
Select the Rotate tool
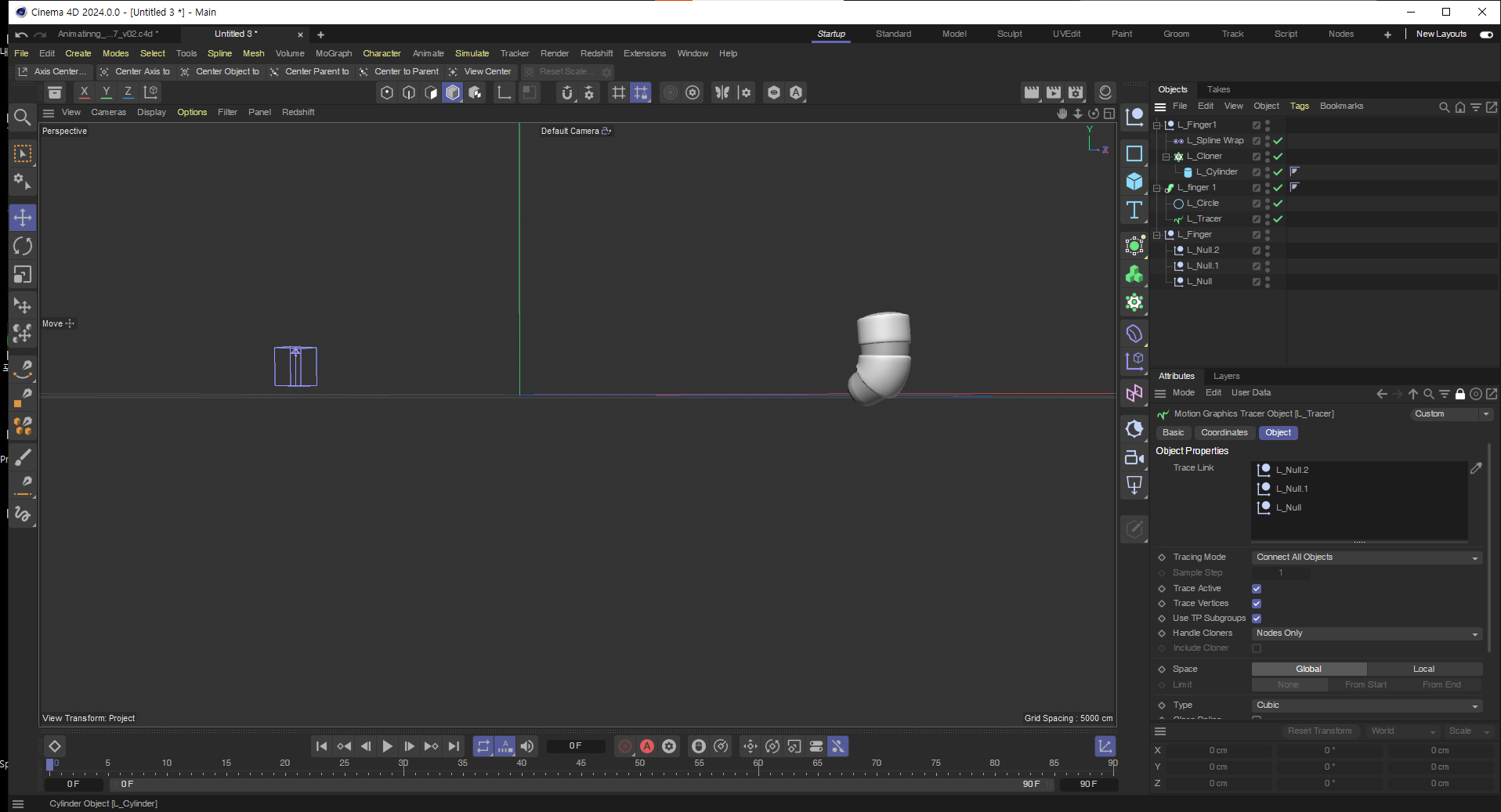[23, 246]
